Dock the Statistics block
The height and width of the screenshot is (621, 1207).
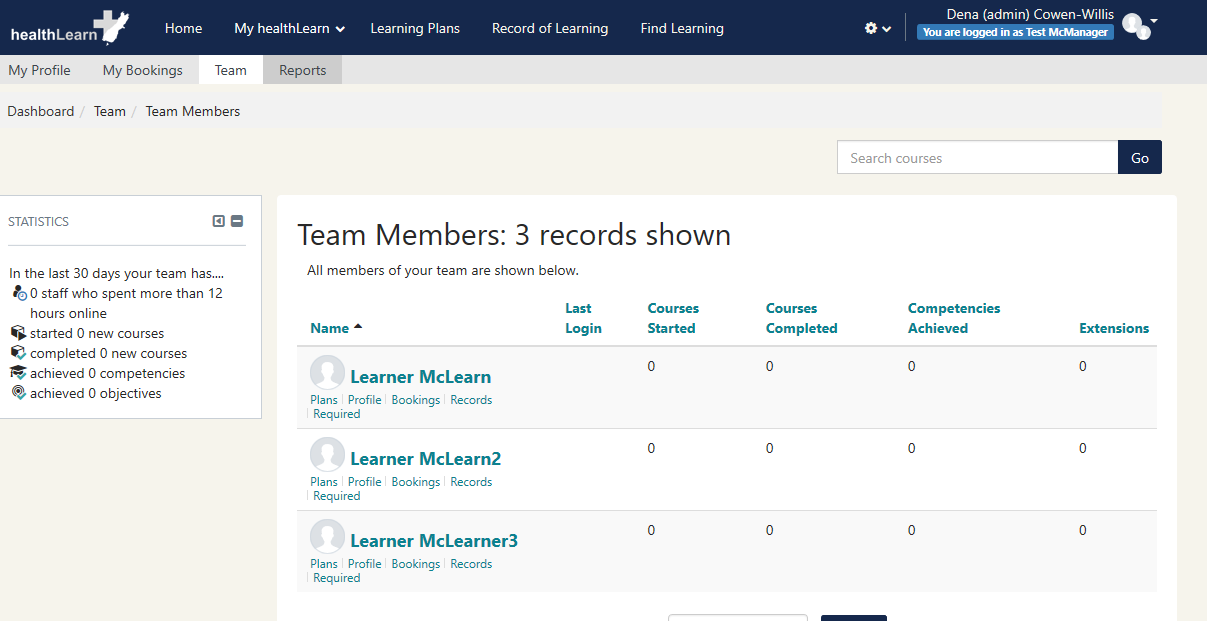click(219, 222)
